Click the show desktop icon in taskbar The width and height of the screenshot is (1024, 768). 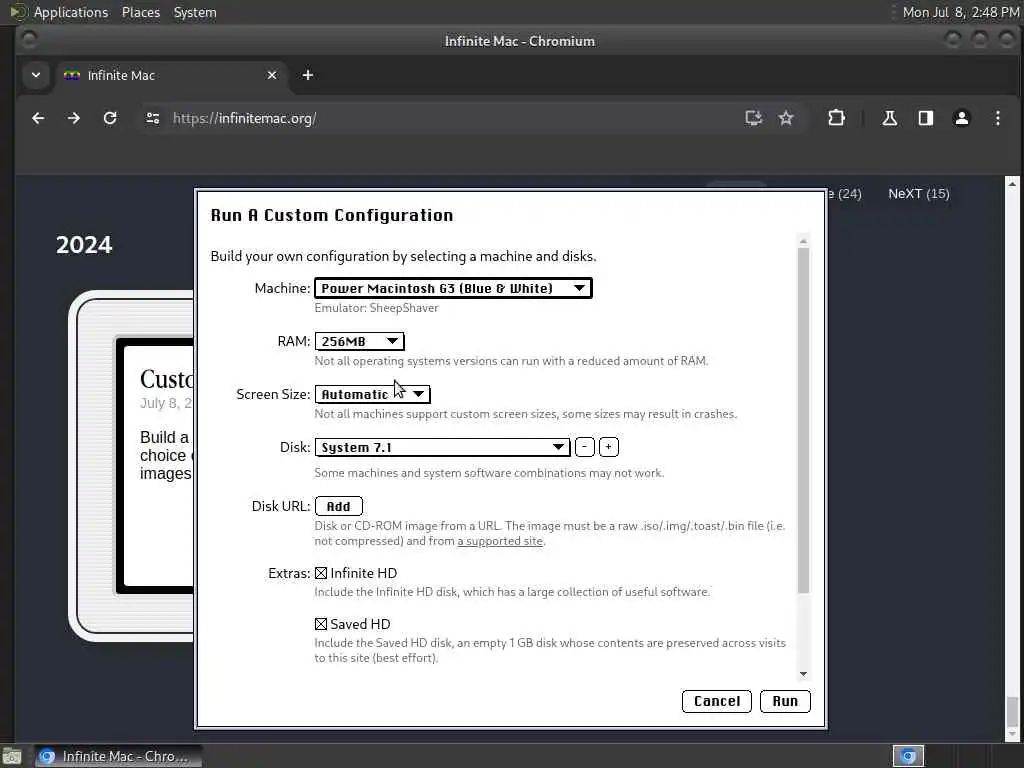click(x=11, y=756)
